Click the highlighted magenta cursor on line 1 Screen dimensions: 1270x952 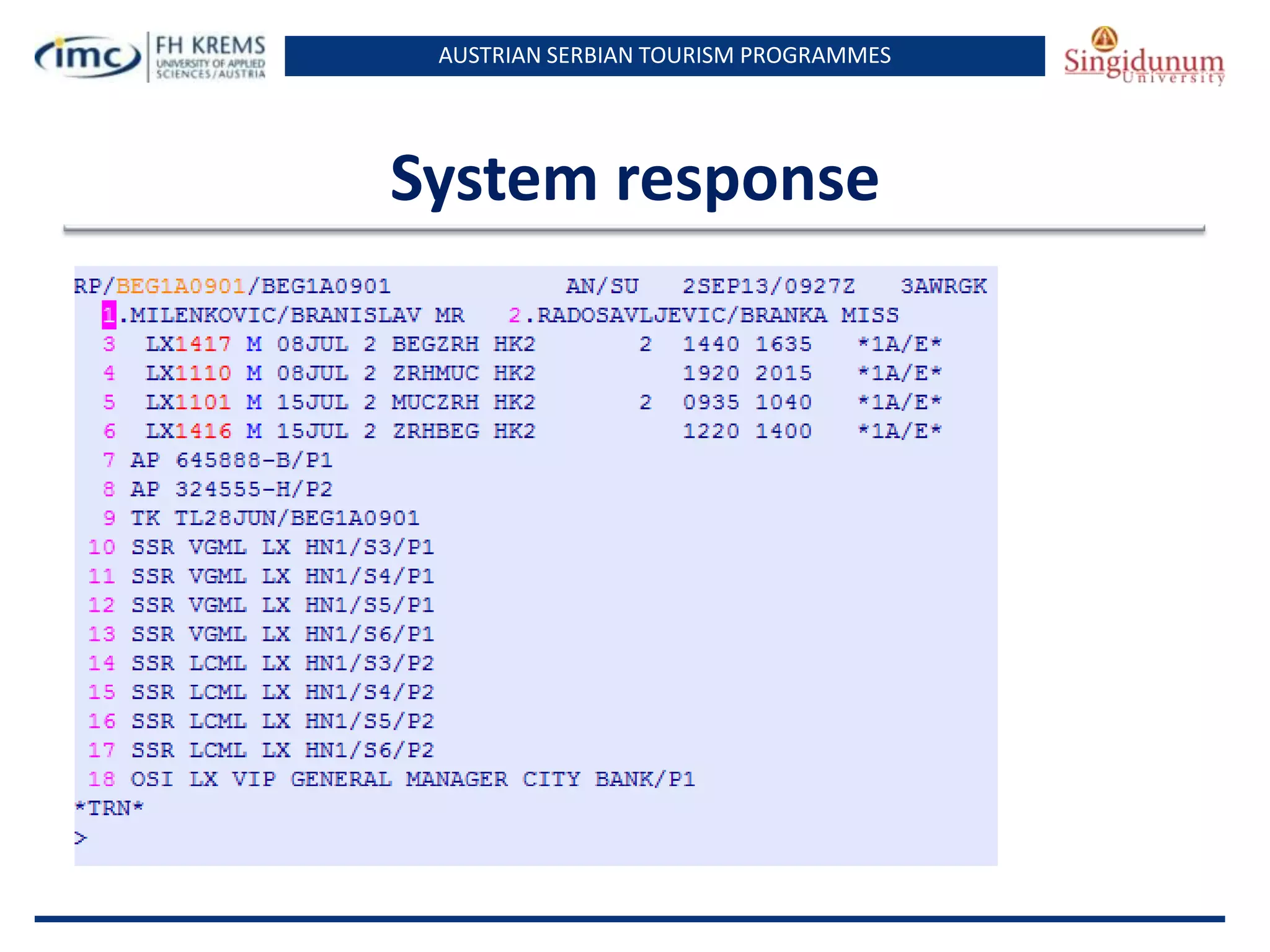click(x=109, y=315)
